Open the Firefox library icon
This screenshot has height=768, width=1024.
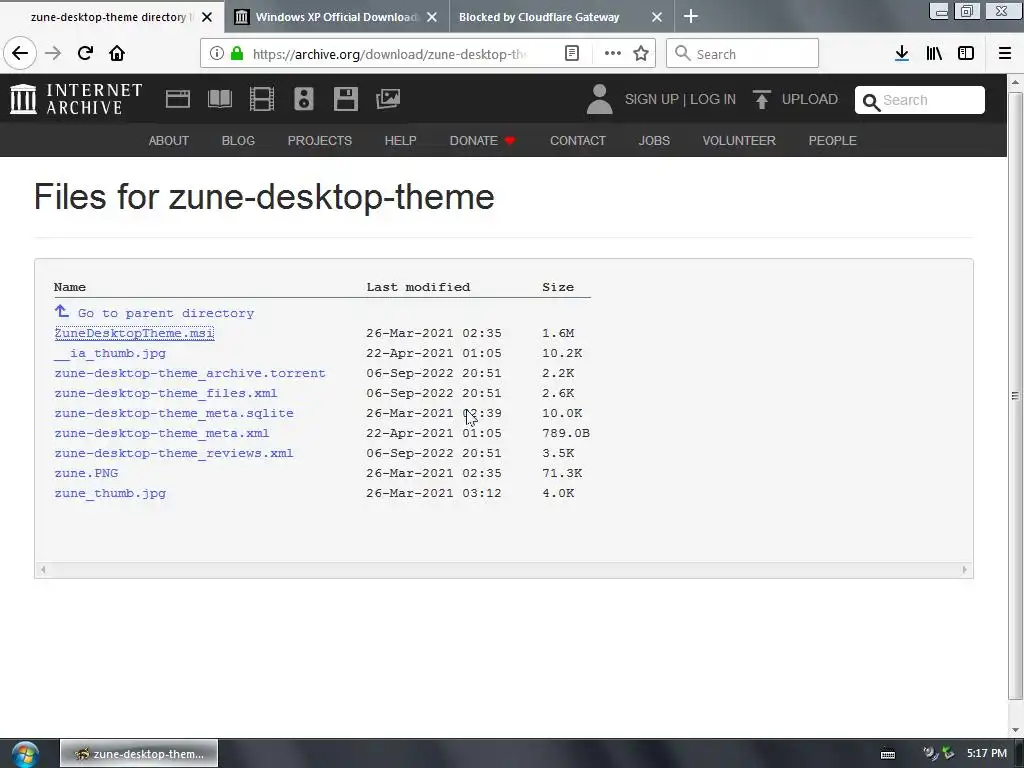934,54
